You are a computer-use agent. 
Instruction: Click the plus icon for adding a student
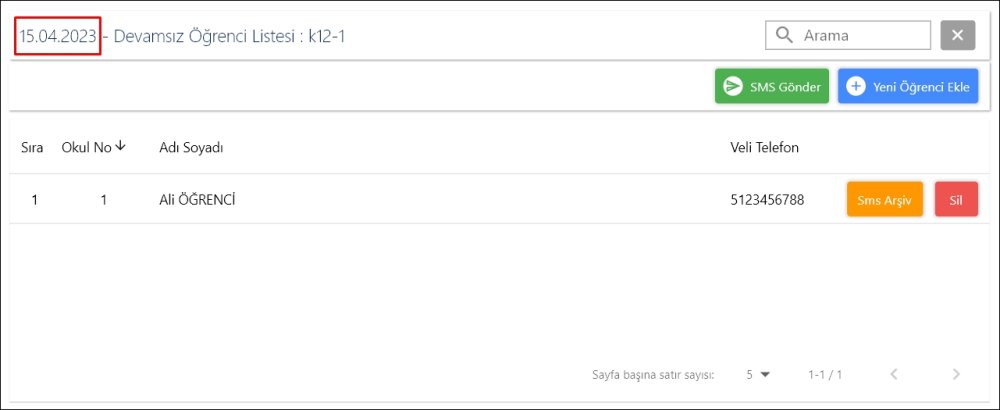855,87
